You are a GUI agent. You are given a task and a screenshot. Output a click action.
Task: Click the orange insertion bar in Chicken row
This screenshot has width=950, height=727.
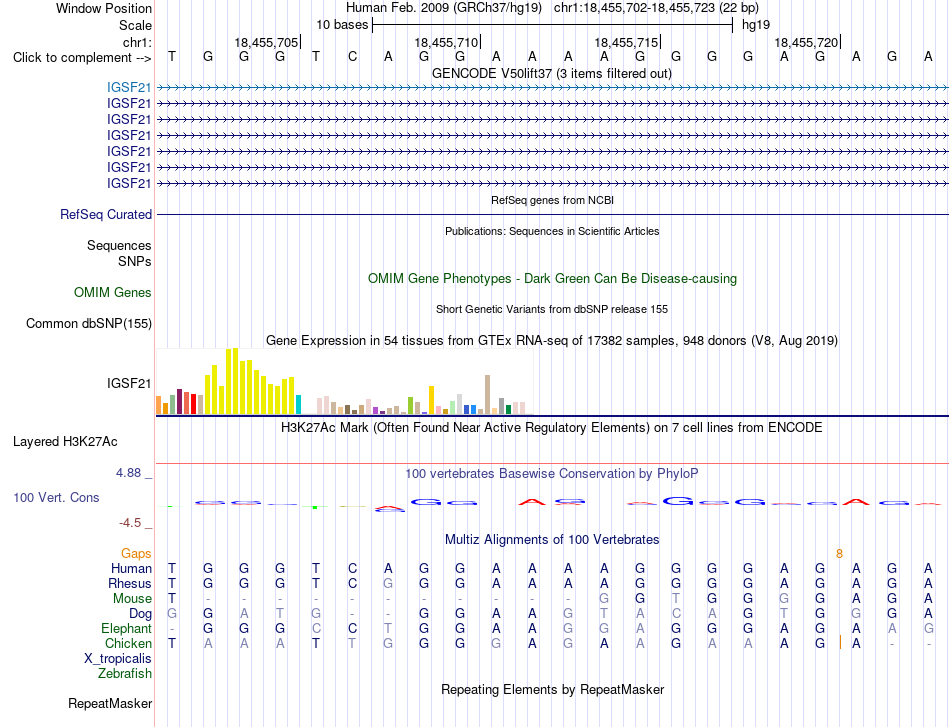[x=840, y=643]
